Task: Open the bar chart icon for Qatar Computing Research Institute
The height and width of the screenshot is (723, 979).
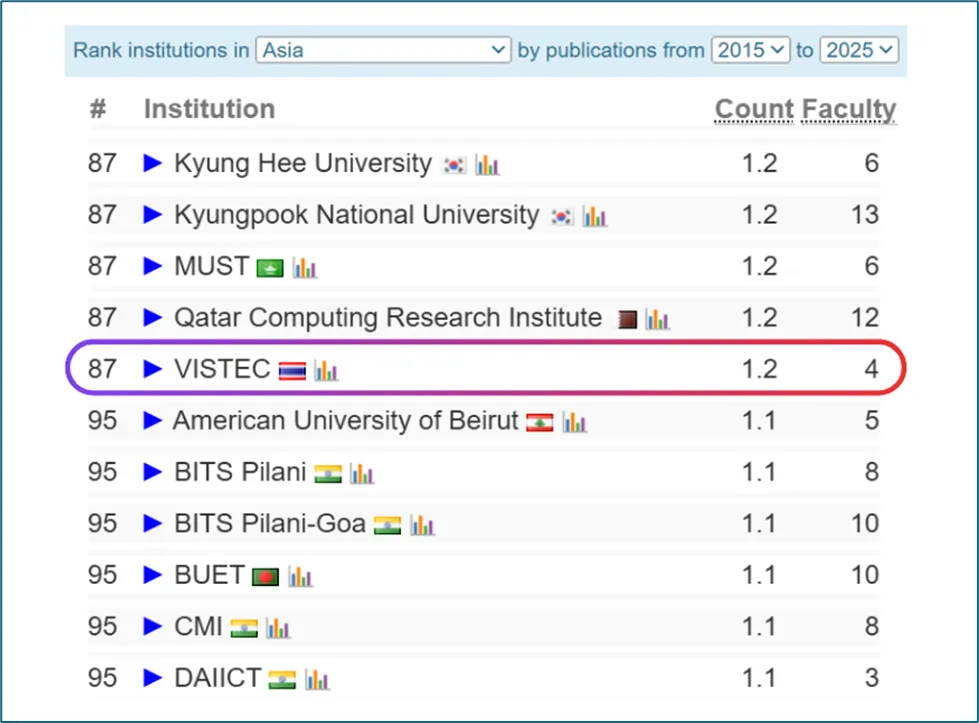Action: coord(657,320)
